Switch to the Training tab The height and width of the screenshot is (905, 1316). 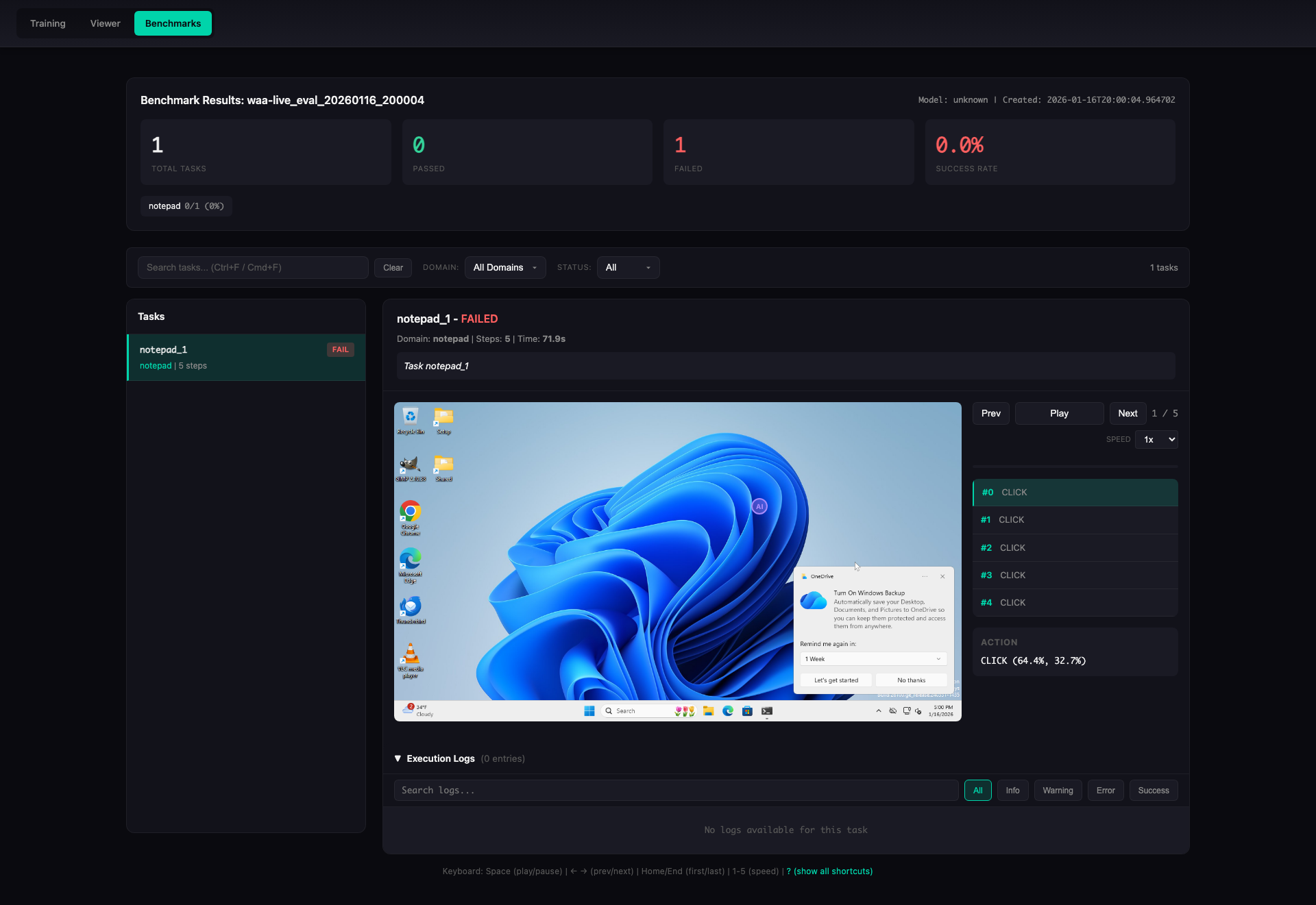(48, 23)
